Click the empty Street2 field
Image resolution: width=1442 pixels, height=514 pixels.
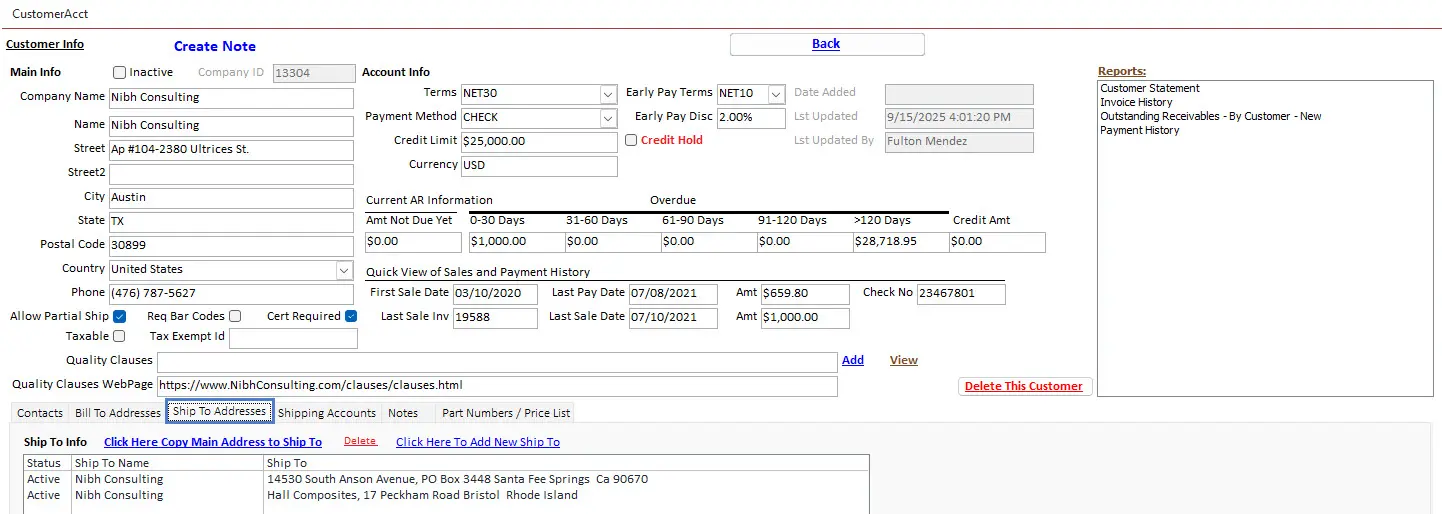[231, 174]
